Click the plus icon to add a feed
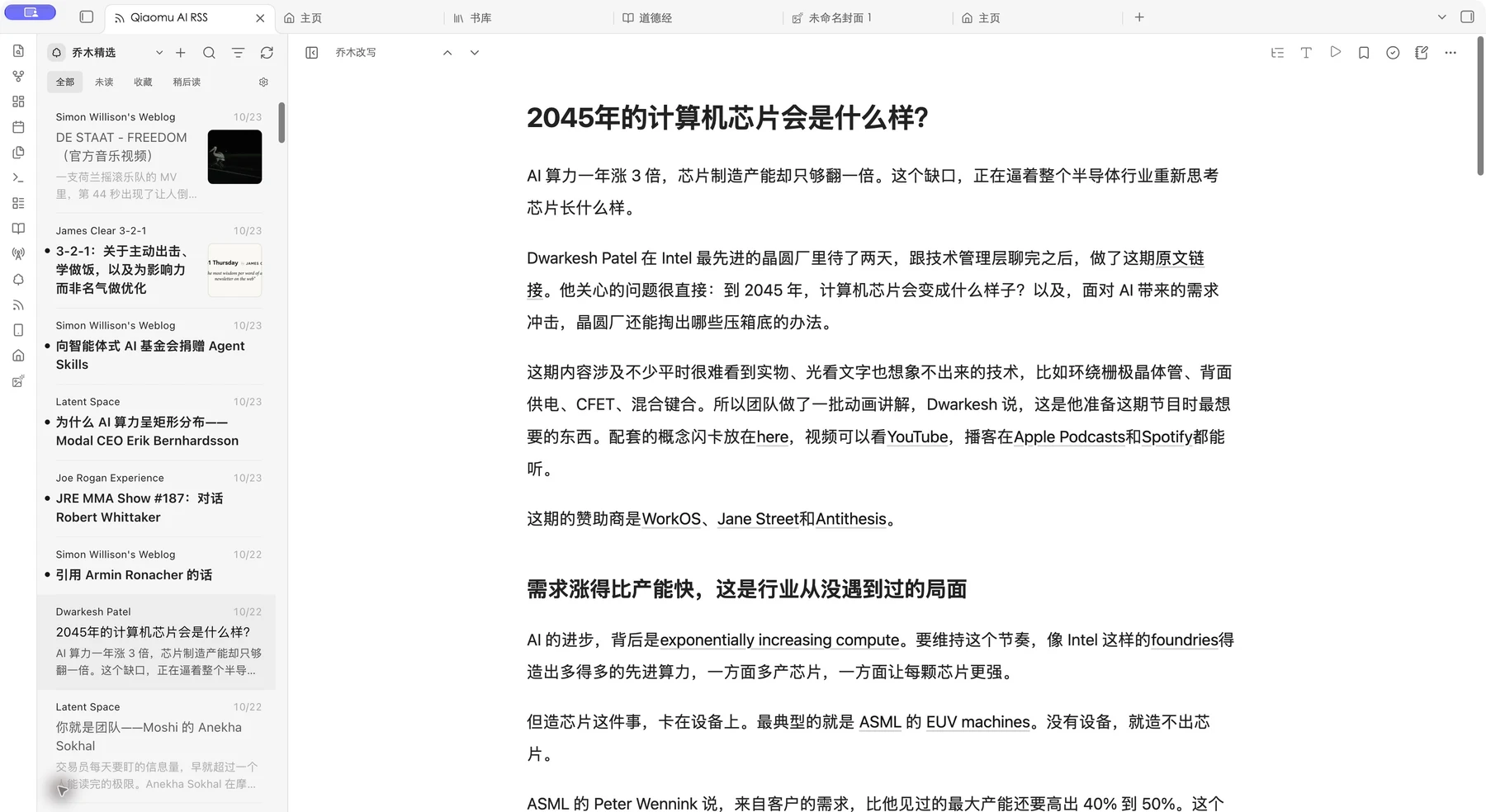This screenshot has height=812, width=1486. pyautogui.click(x=181, y=53)
